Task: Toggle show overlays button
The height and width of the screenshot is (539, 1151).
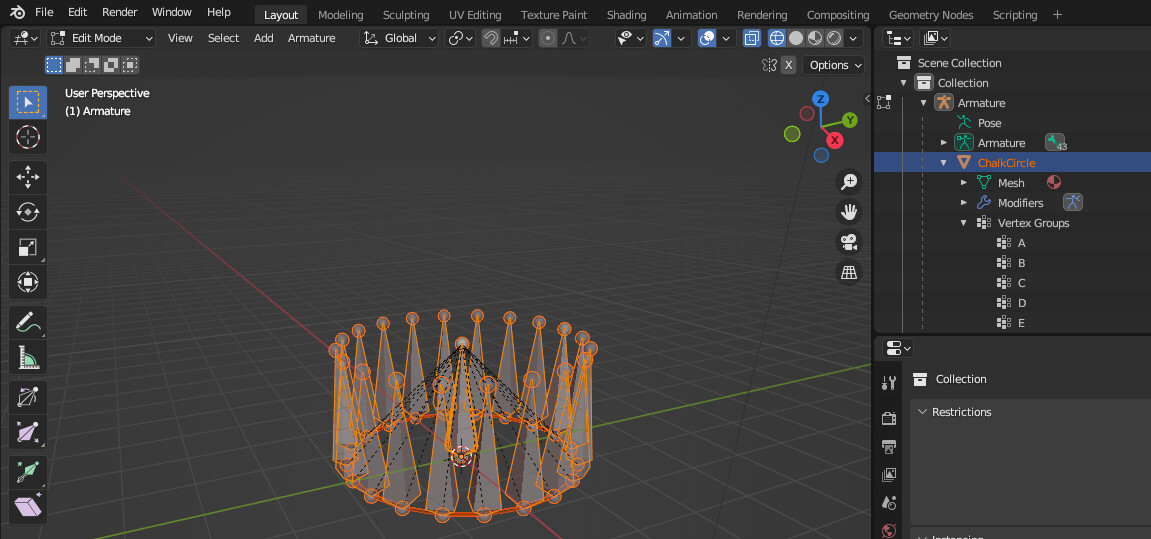Action: click(707, 38)
